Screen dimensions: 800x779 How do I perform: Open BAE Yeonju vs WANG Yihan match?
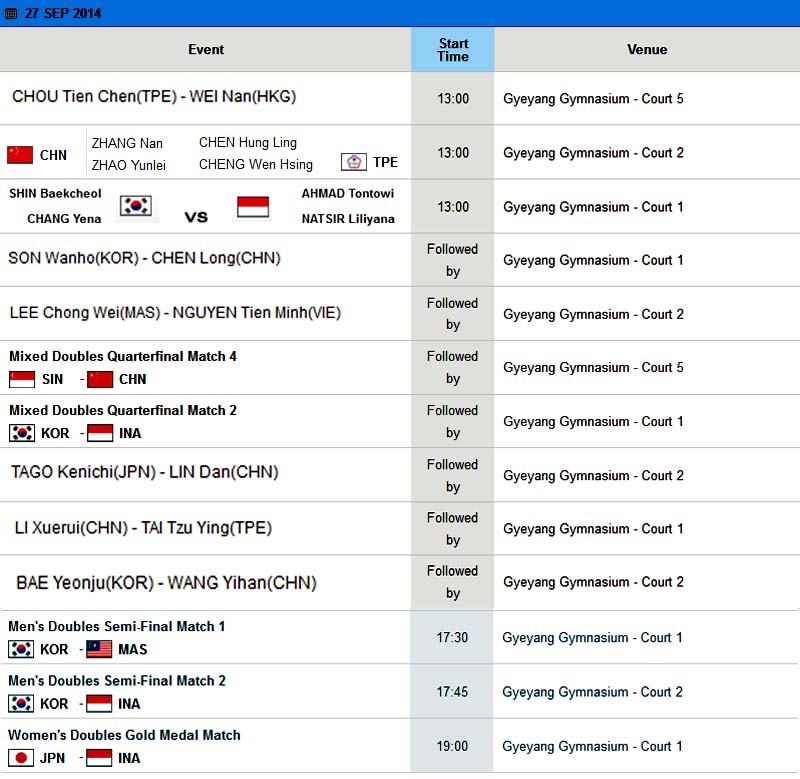pyautogui.click(x=166, y=582)
